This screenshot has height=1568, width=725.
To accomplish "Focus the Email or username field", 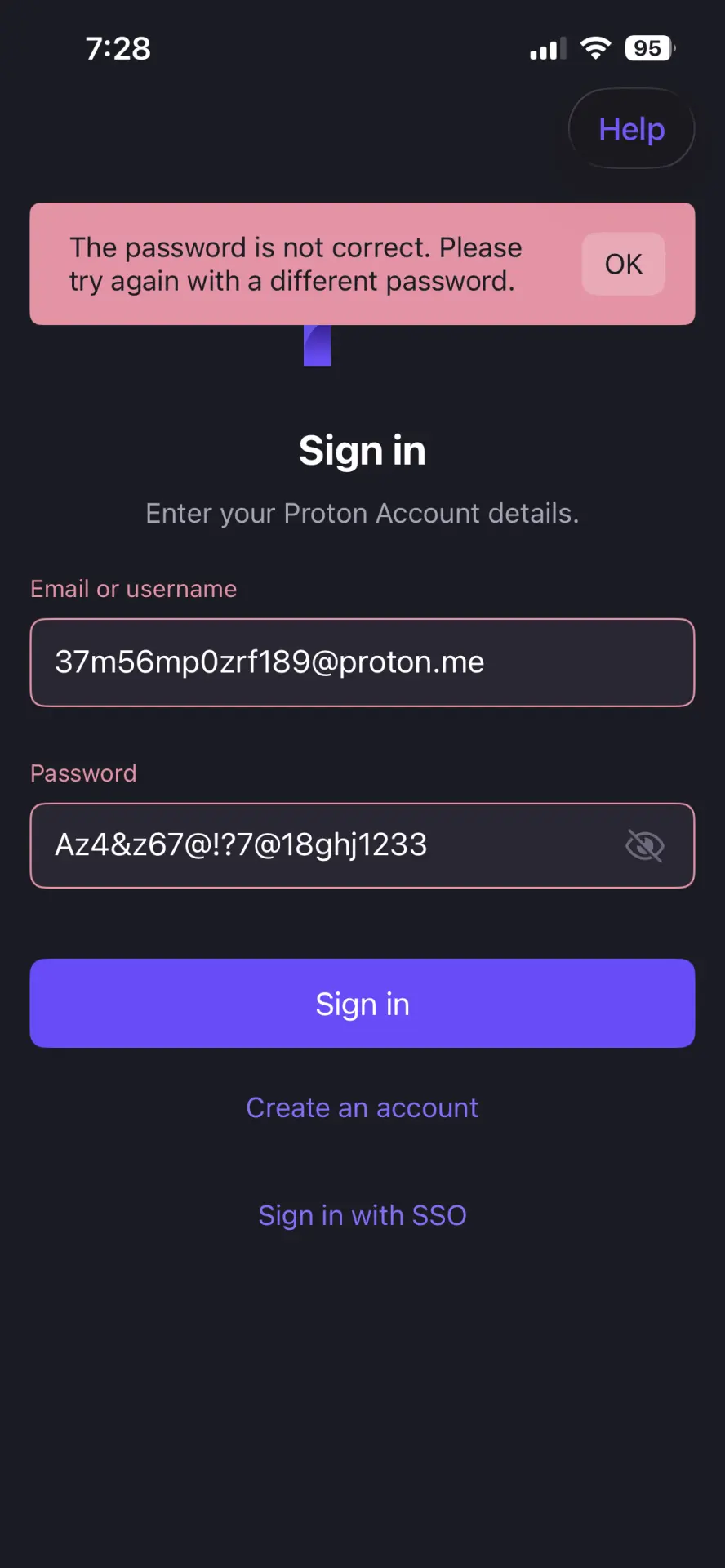I will (x=362, y=662).
